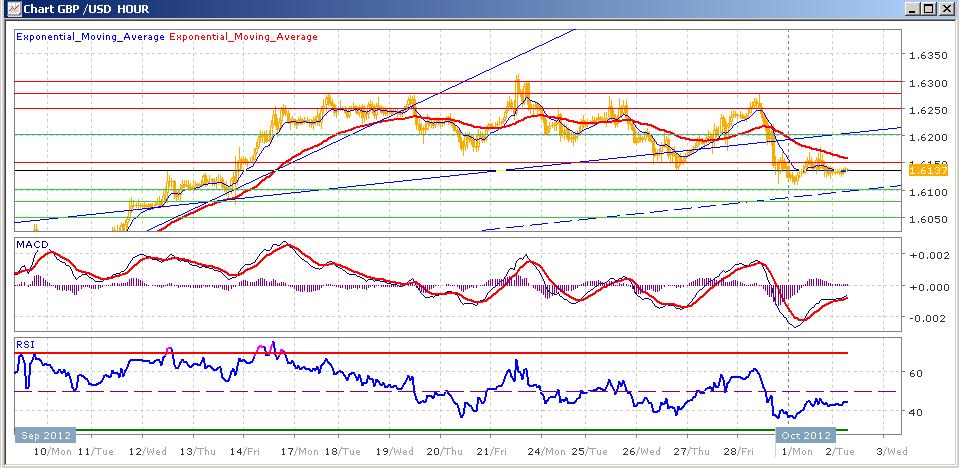Click the 1/Mon date label
Image resolution: width=959 pixels, height=468 pixels.
coord(795,451)
